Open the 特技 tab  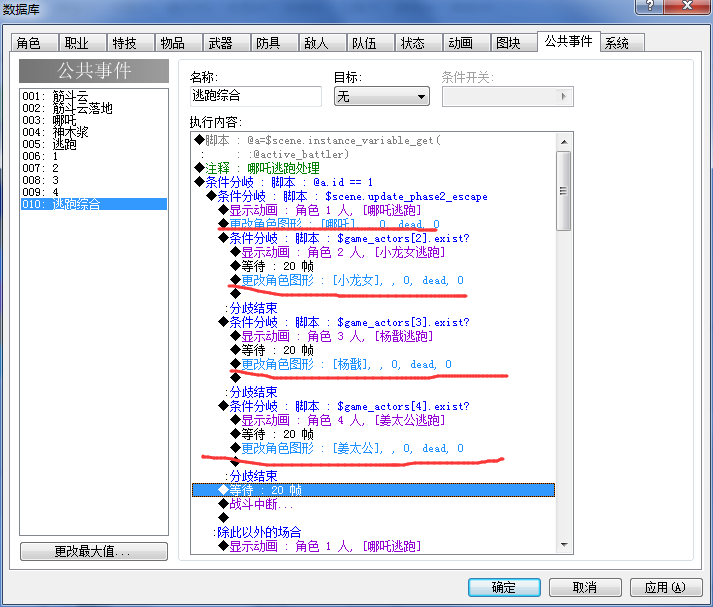[x=131, y=43]
